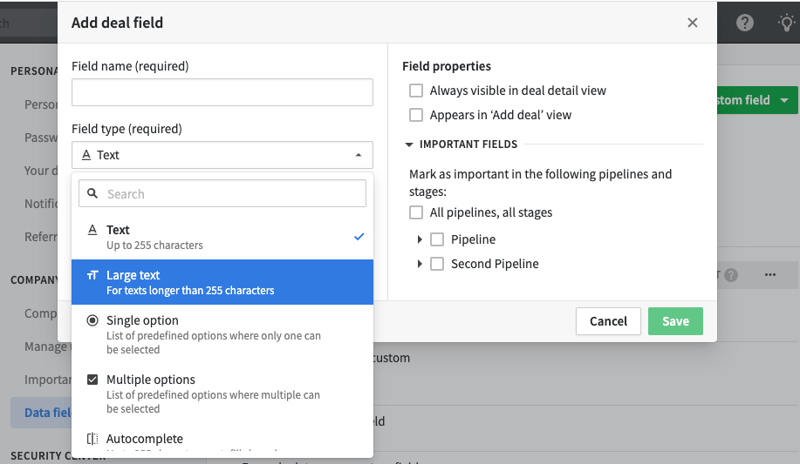
Task: Click the Field name input box
Action: click(x=222, y=92)
